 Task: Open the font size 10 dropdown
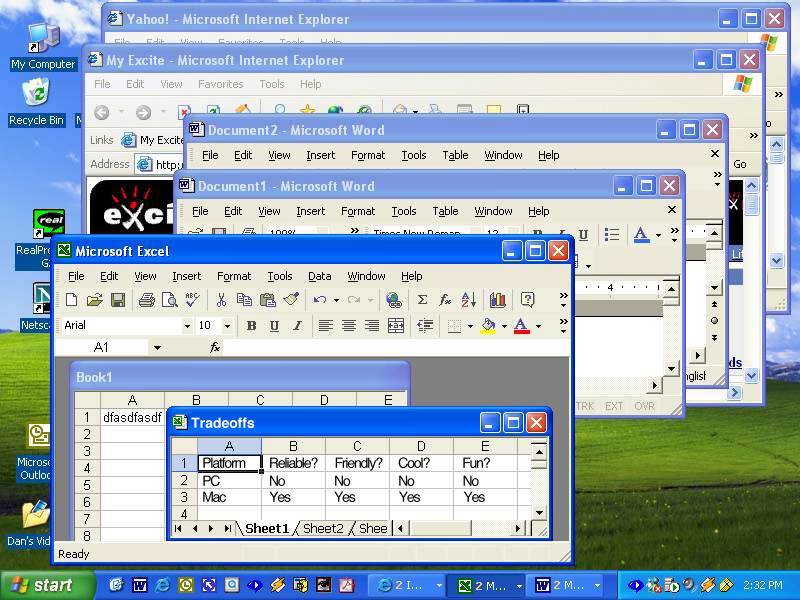point(228,326)
